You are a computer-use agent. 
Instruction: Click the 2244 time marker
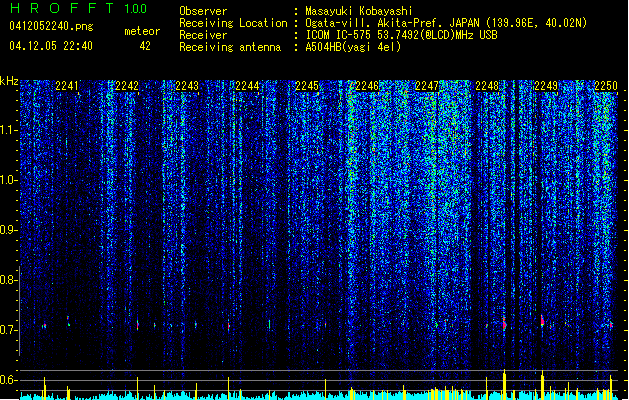[247, 86]
